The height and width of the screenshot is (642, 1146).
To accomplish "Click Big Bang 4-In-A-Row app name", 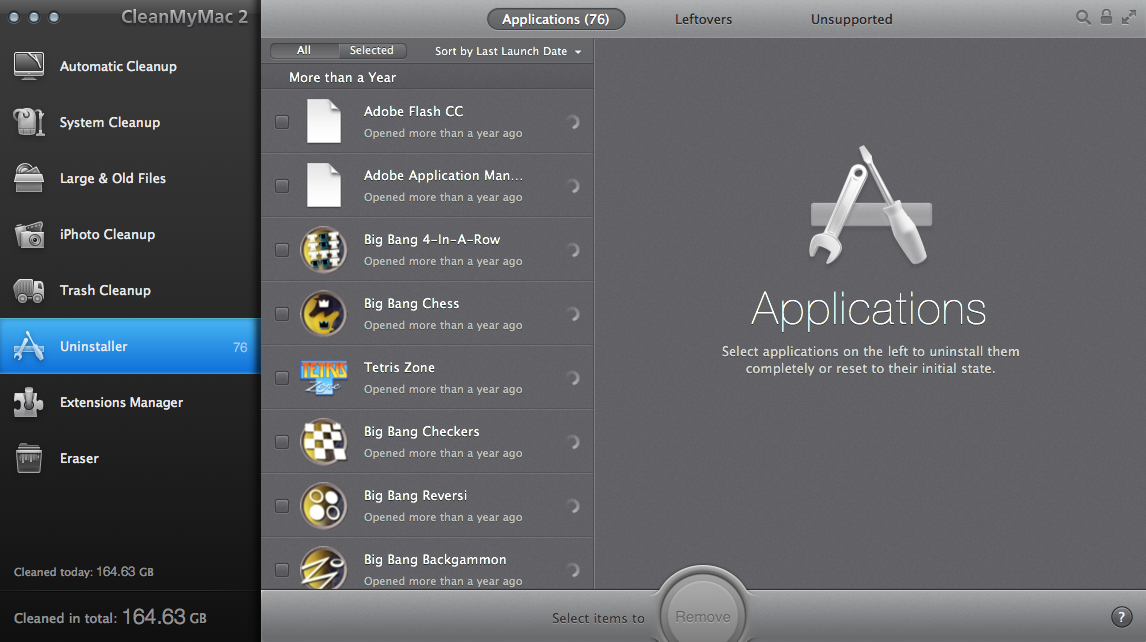I will tap(432, 239).
